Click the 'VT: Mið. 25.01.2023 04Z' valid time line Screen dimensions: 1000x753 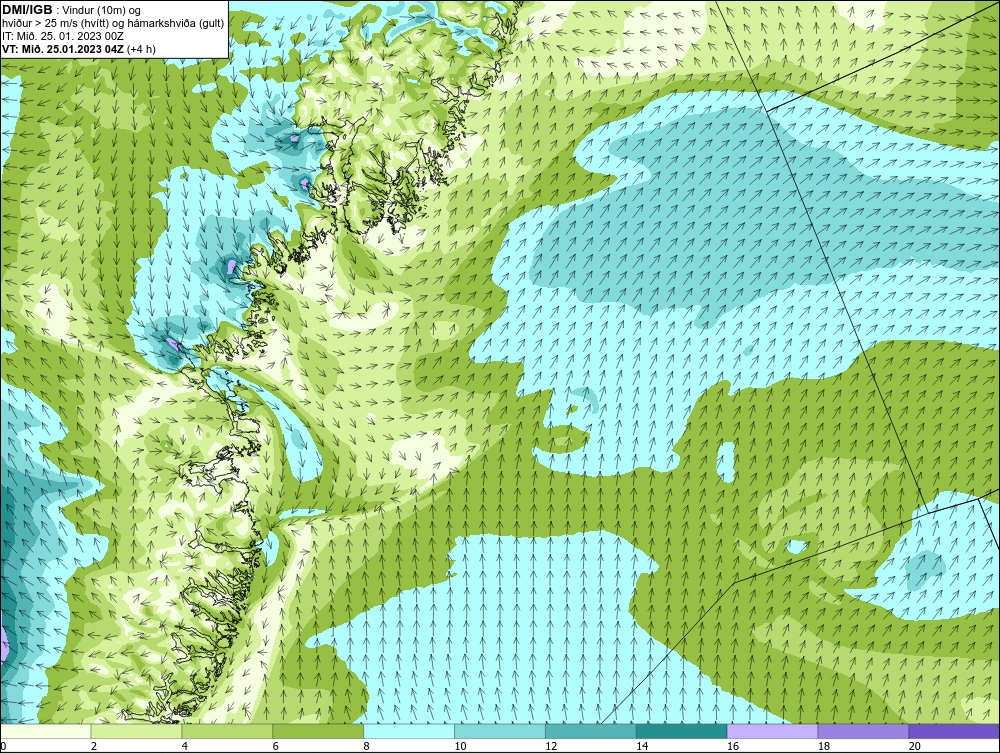coord(79,49)
